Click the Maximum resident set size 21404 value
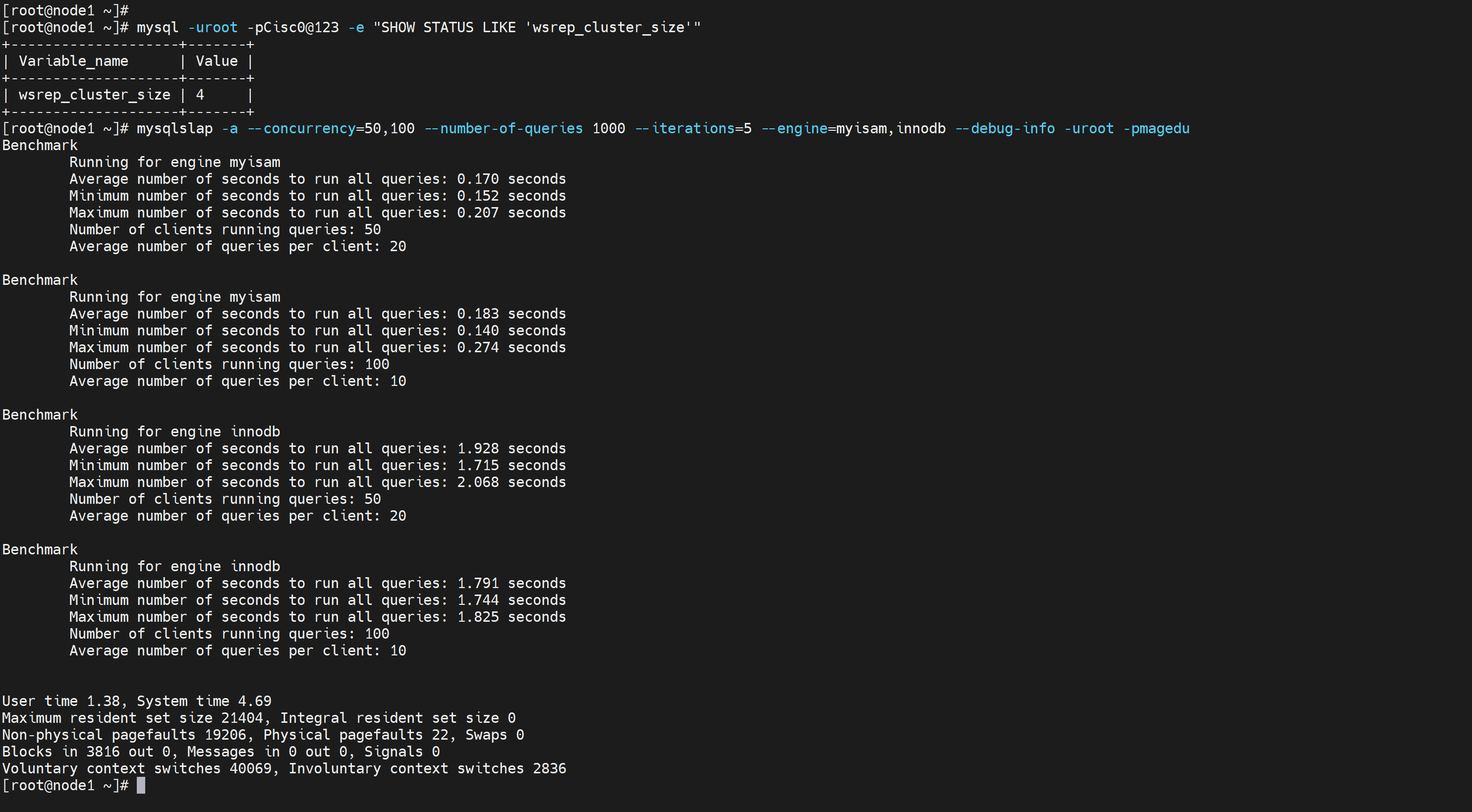The width and height of the screenshot is (1472, 812). pos(242,718)
